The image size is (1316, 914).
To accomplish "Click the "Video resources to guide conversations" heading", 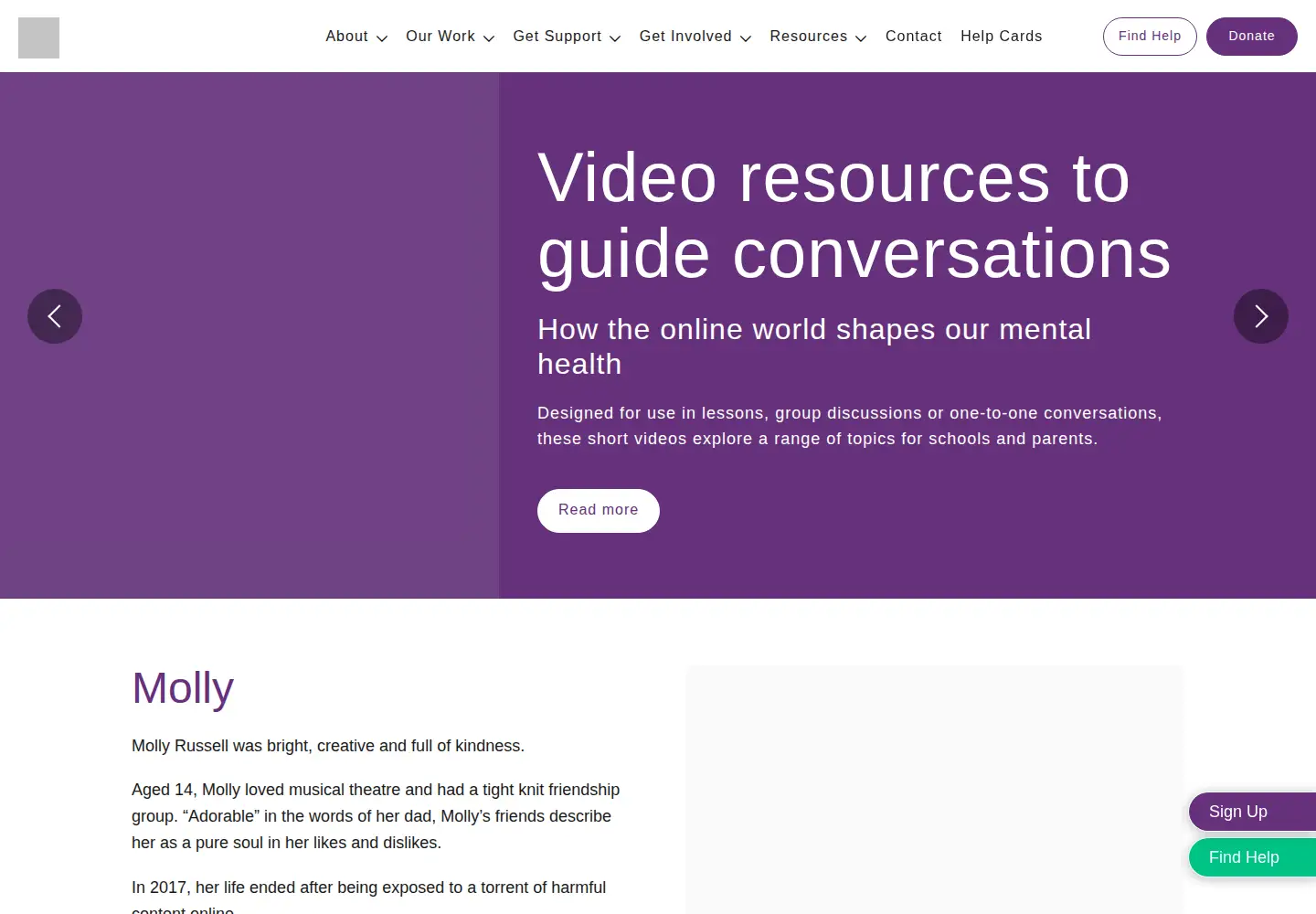I will tap(854, 216).
